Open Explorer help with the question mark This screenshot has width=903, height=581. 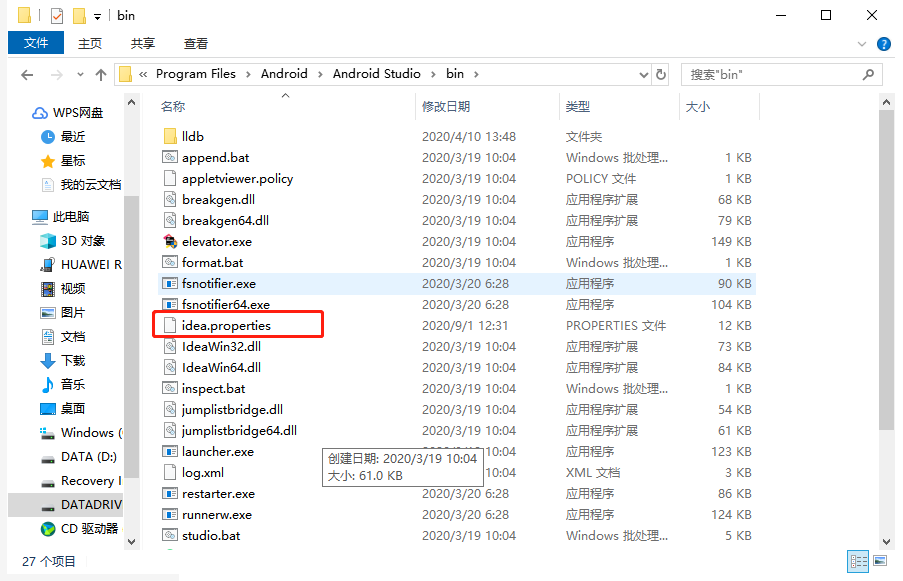coord(884,42)
